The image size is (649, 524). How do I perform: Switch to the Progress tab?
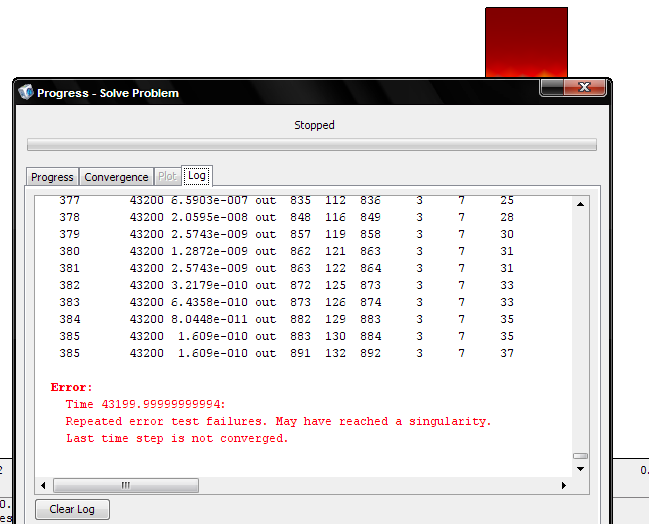pos(52,177)
